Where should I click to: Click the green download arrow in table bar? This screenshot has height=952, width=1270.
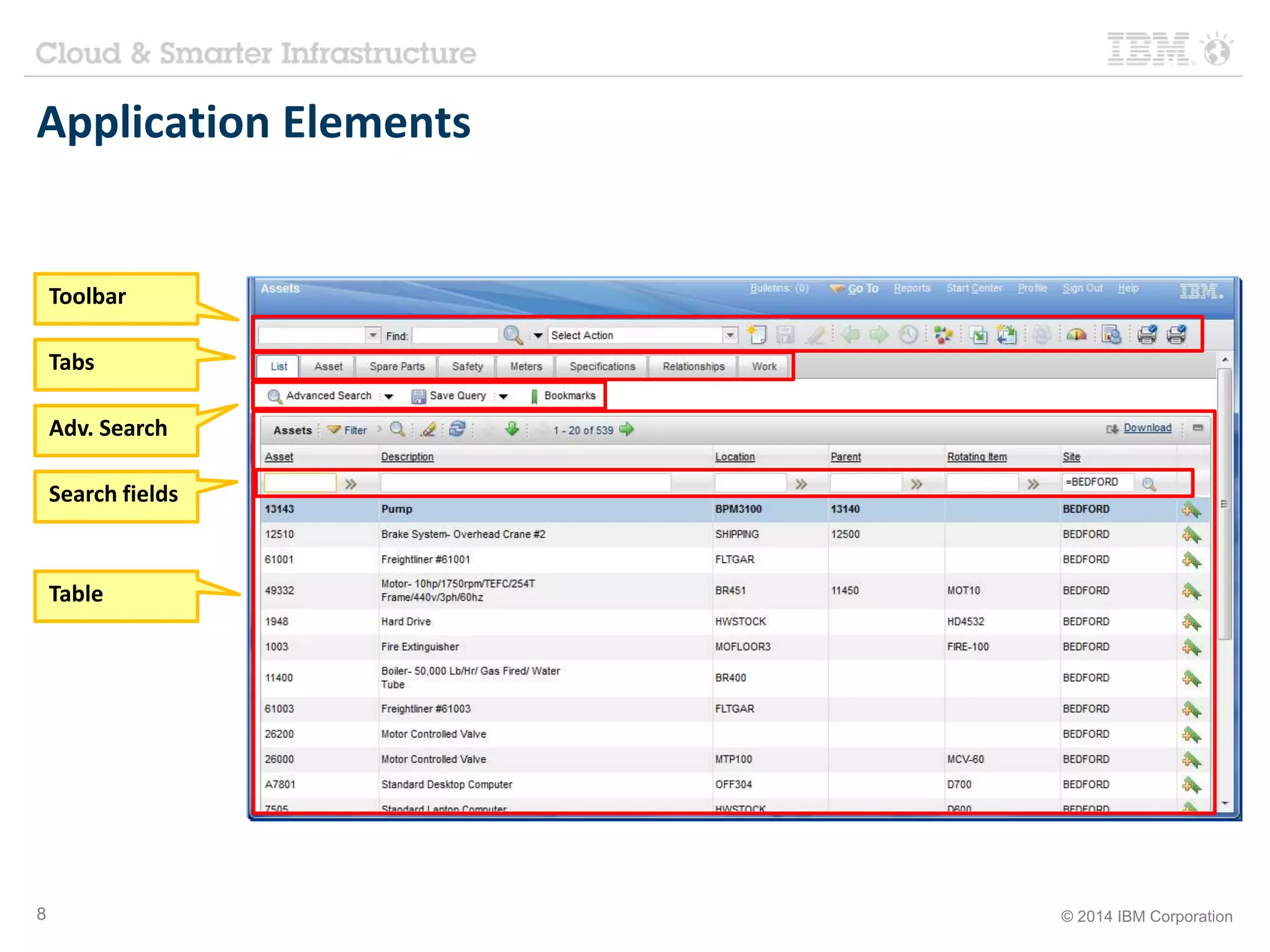click(x=512, y=429)
